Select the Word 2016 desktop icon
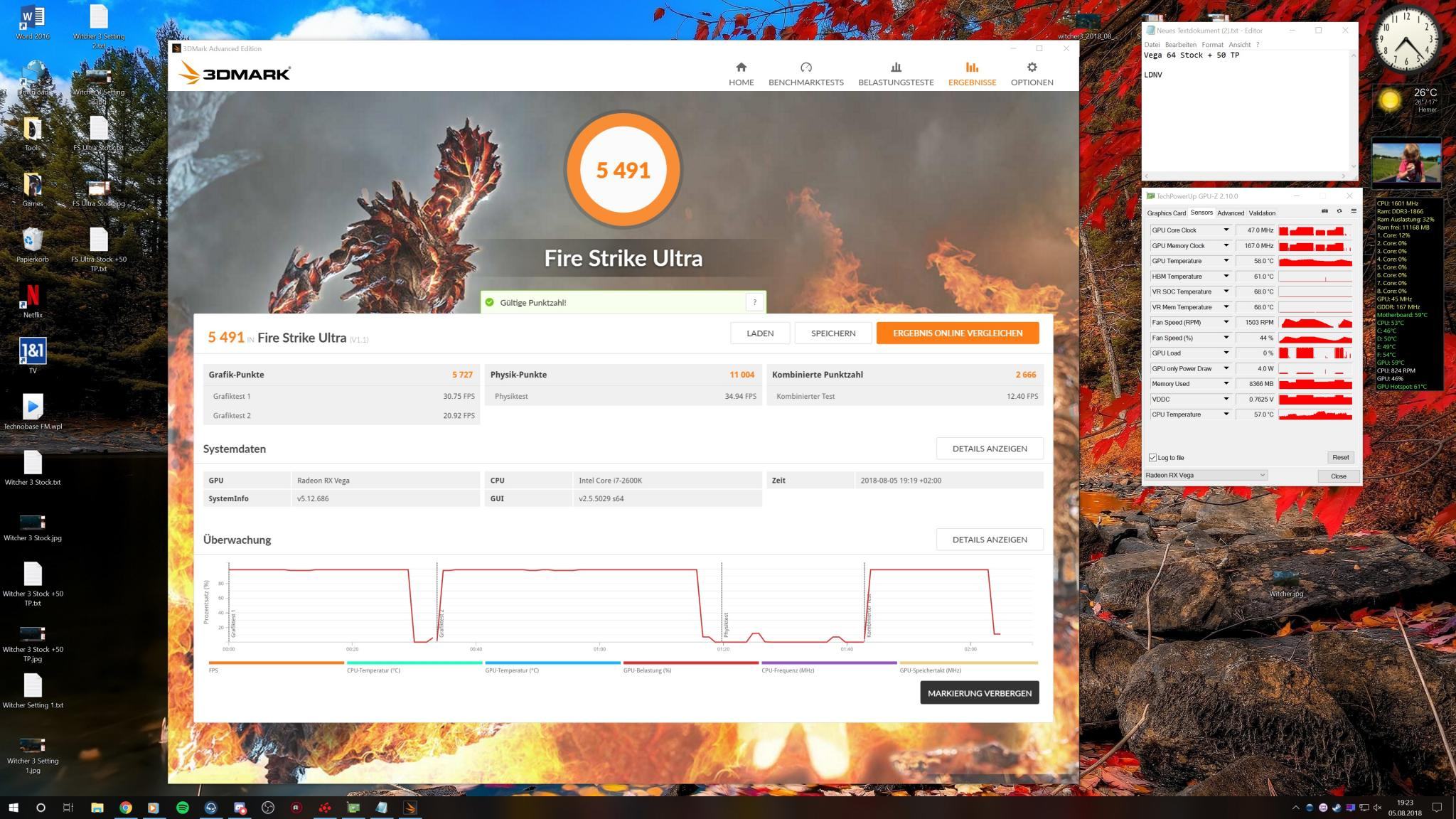The height and width of the screenshot is (819, 1456). pos(33,23)
